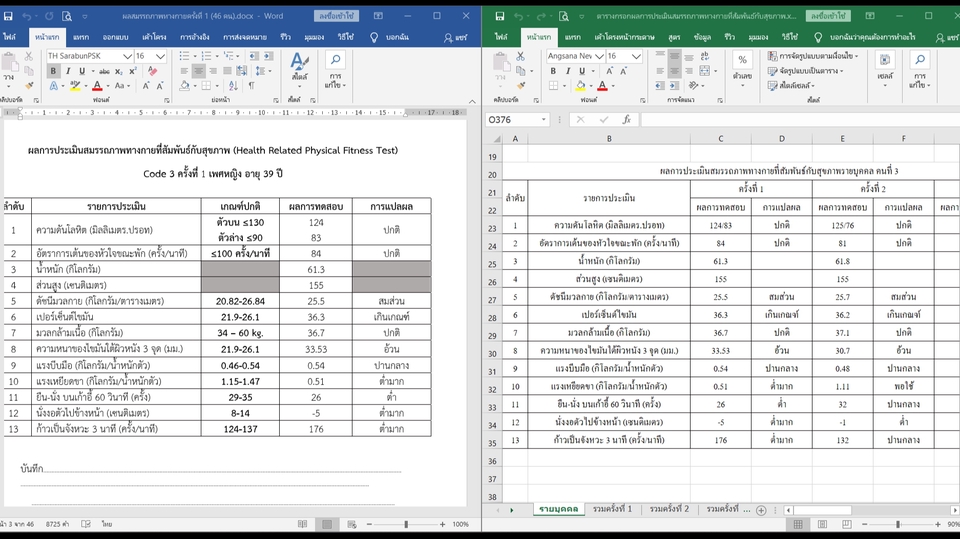This screenshot has height=539, width=960.
Task: Open the Excel Cells (เซลล์) menu
Action: [x=885, y=68]
